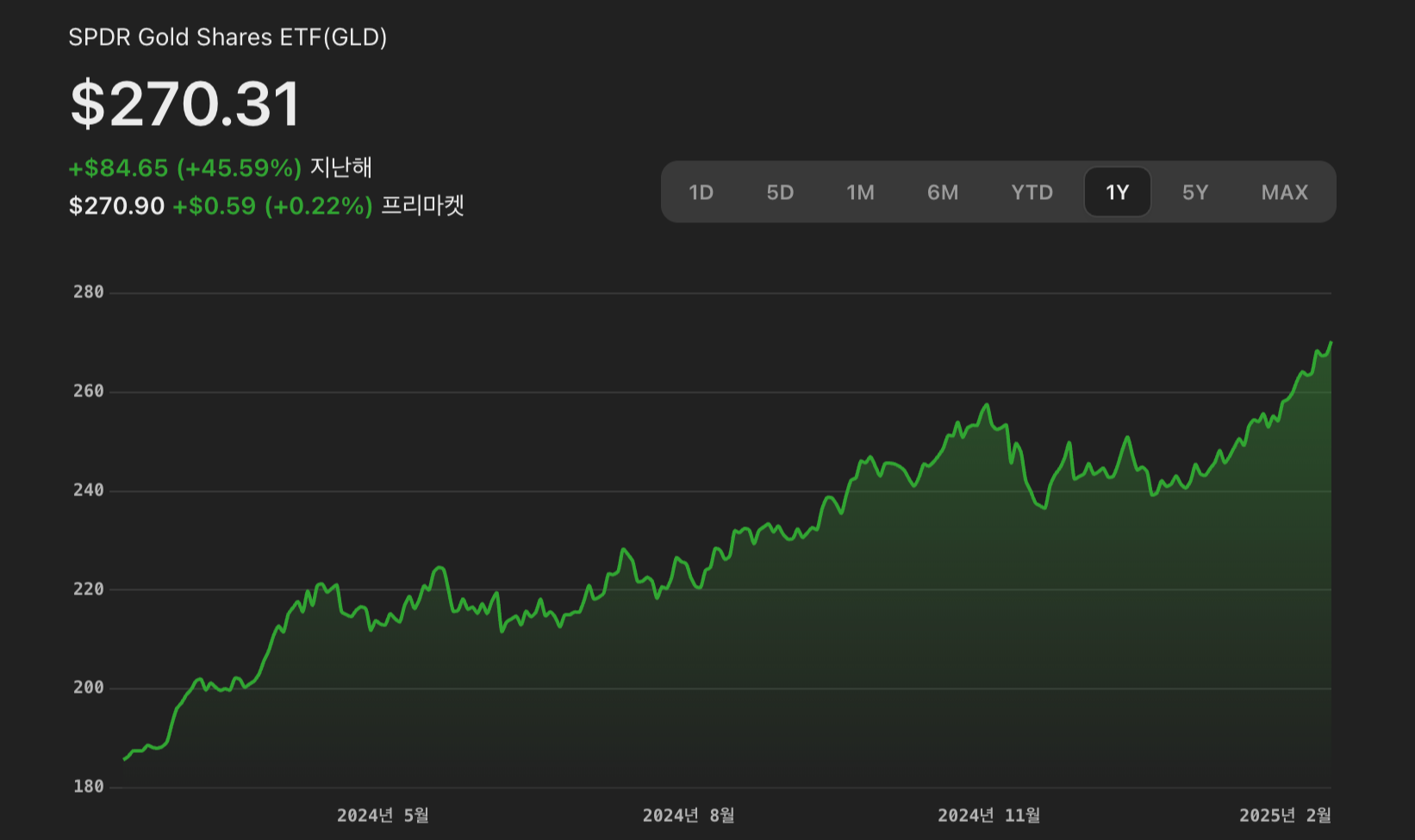The height and width of the screenshot is (840, 1415).
Task: Click the 200 y-axis label
Action: tap(88, 688)
